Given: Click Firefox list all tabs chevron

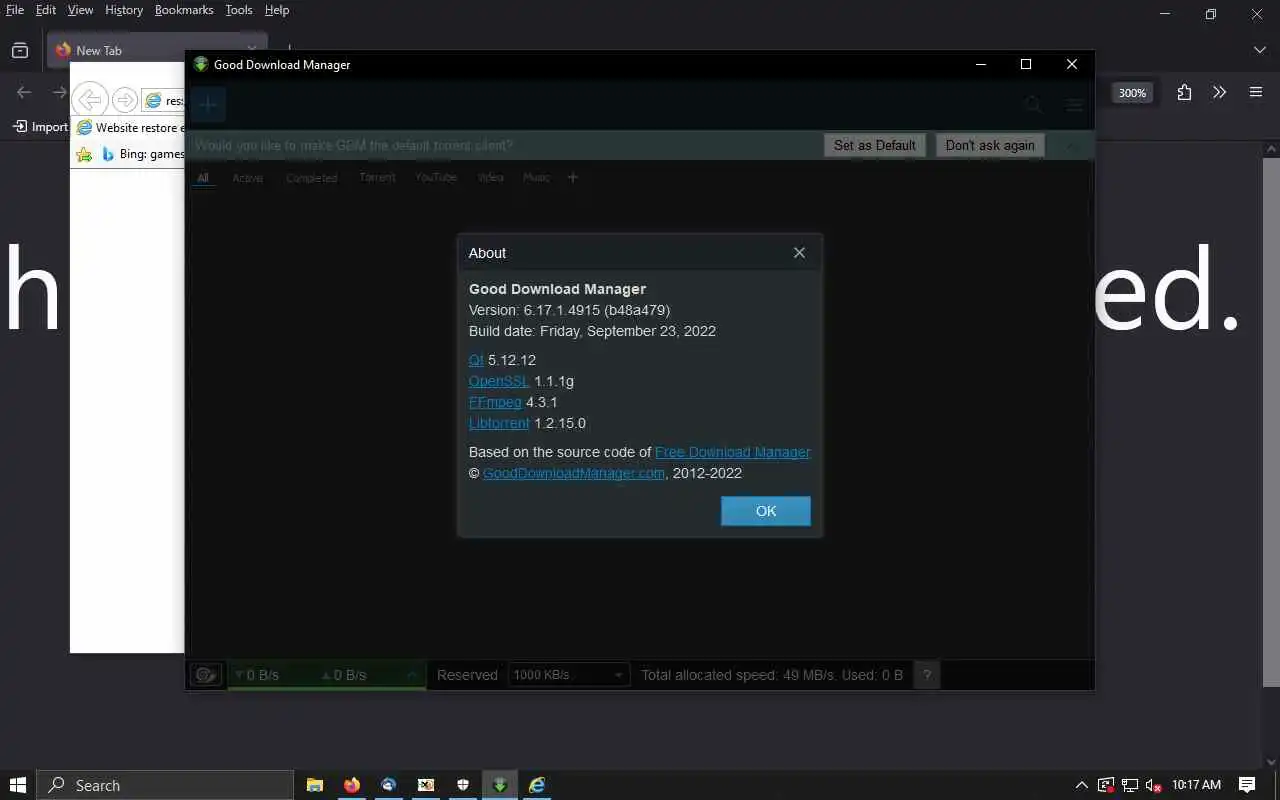Looking at the screenshot, I should [1259, 50].
